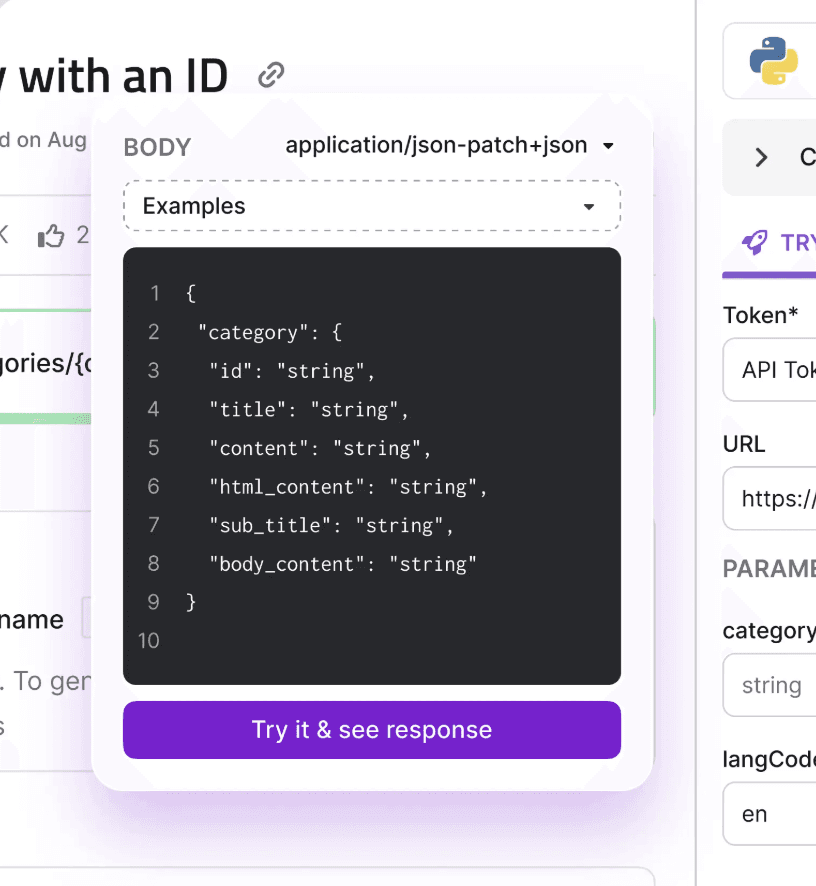Viewport: 816px width, 886px height.
Task: Click the anchor link icon beside heading
Action: (x=271, y=75)
